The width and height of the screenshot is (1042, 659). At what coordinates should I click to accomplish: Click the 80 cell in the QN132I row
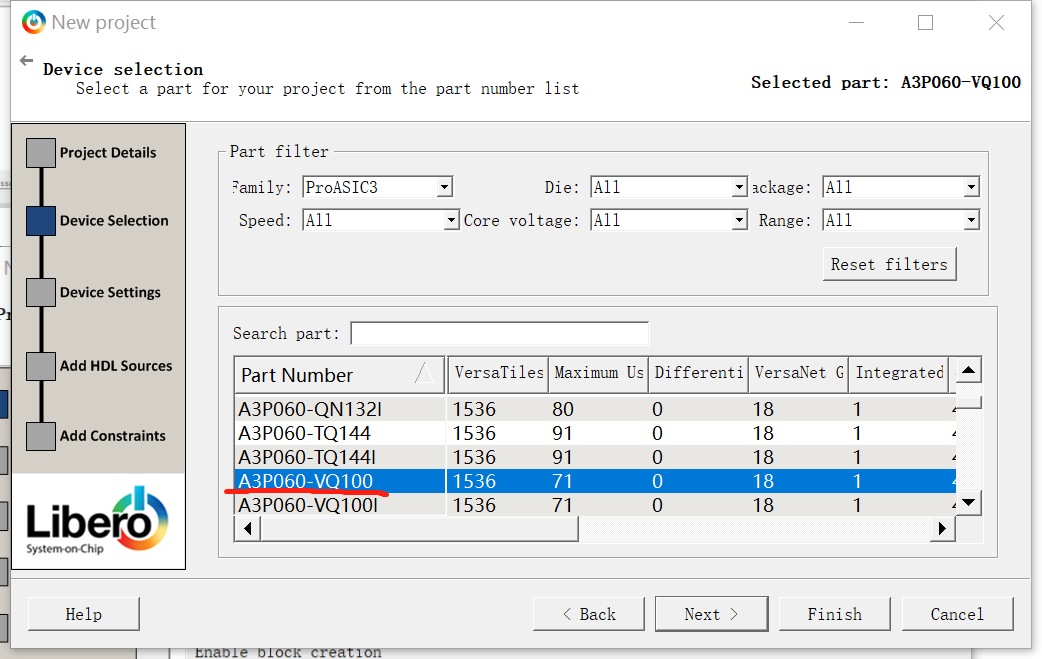click(562, 409)
